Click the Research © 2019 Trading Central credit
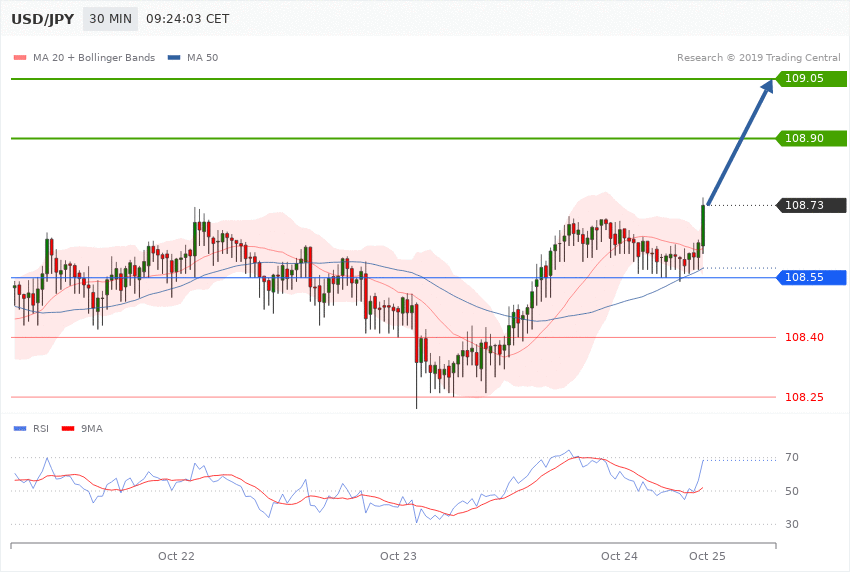Viewport: 850px width, 576px height. pyautogui.click(x=758, y=57)
